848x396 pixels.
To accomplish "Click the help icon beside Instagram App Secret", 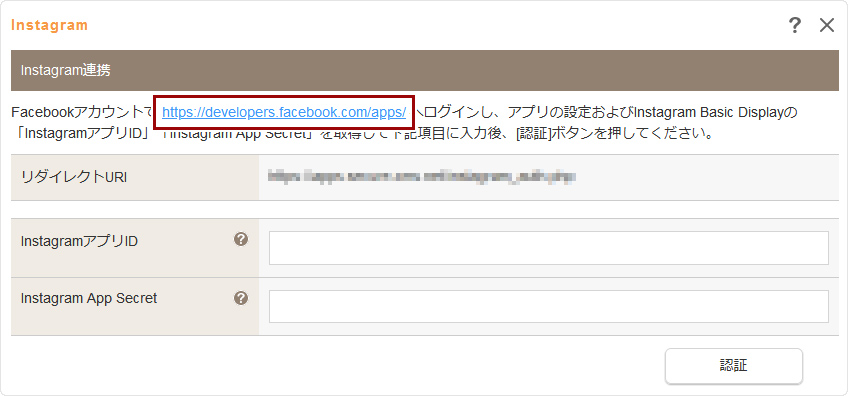I will tap(241, 298).
